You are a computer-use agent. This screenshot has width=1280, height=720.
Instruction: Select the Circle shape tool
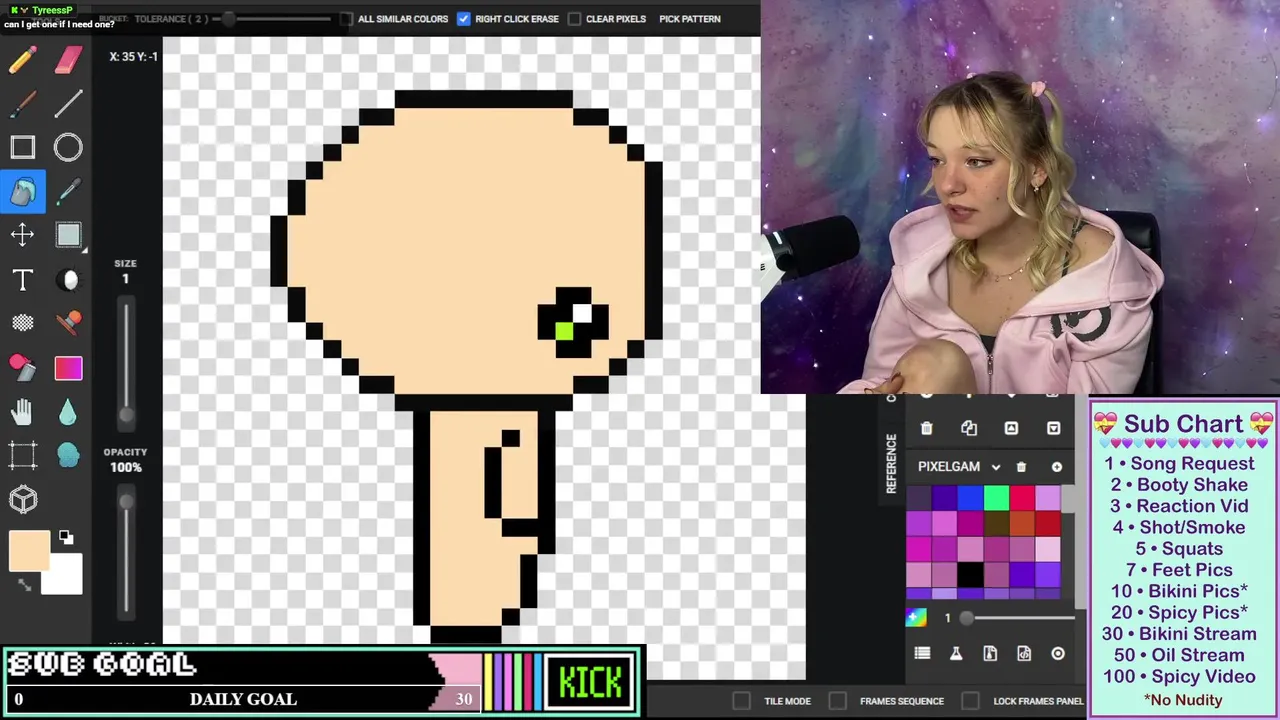68,148
